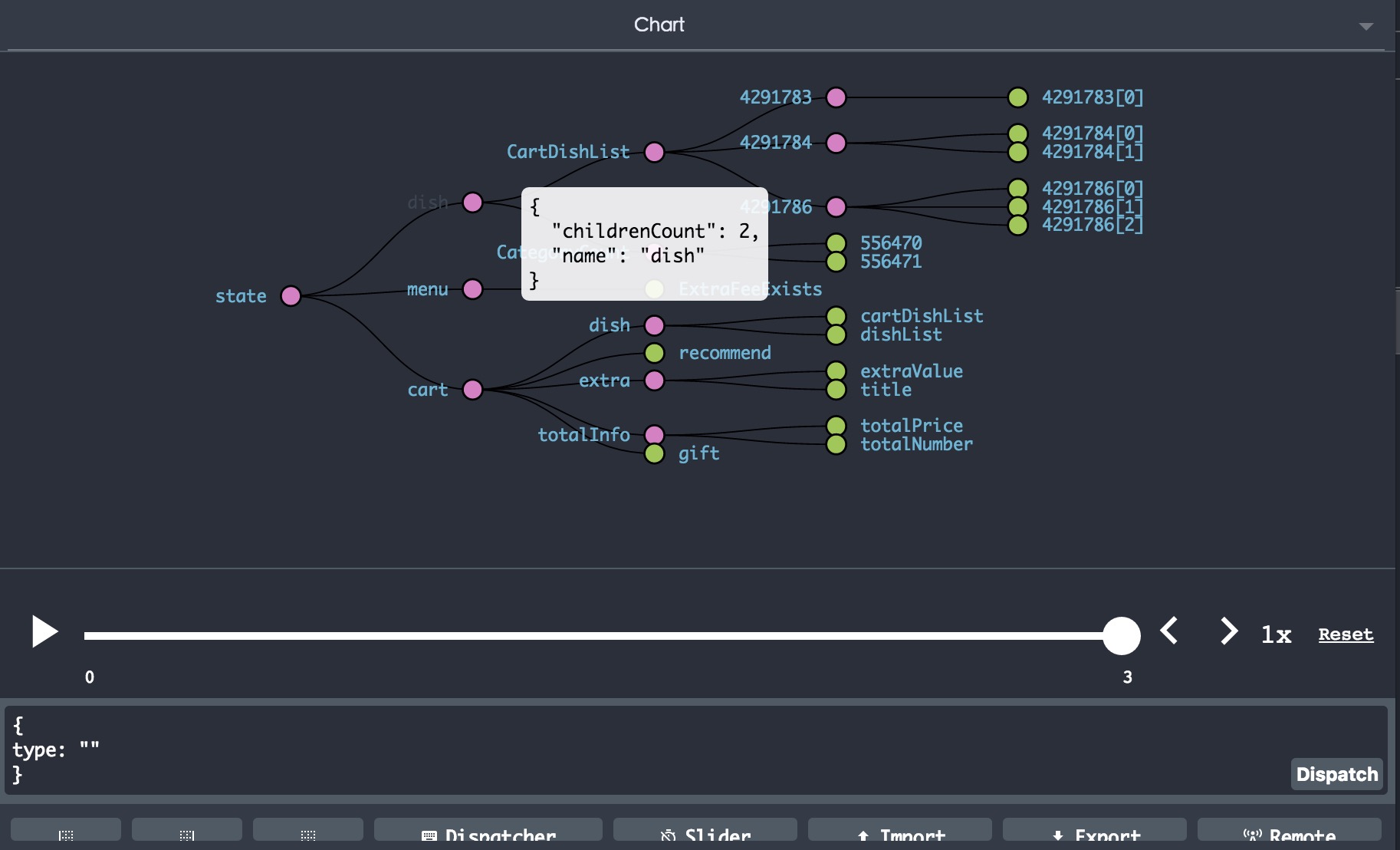Select the 4291784[0] leaf node
This screenshot has height=850, width=1400.
[x=1018, y=133]
